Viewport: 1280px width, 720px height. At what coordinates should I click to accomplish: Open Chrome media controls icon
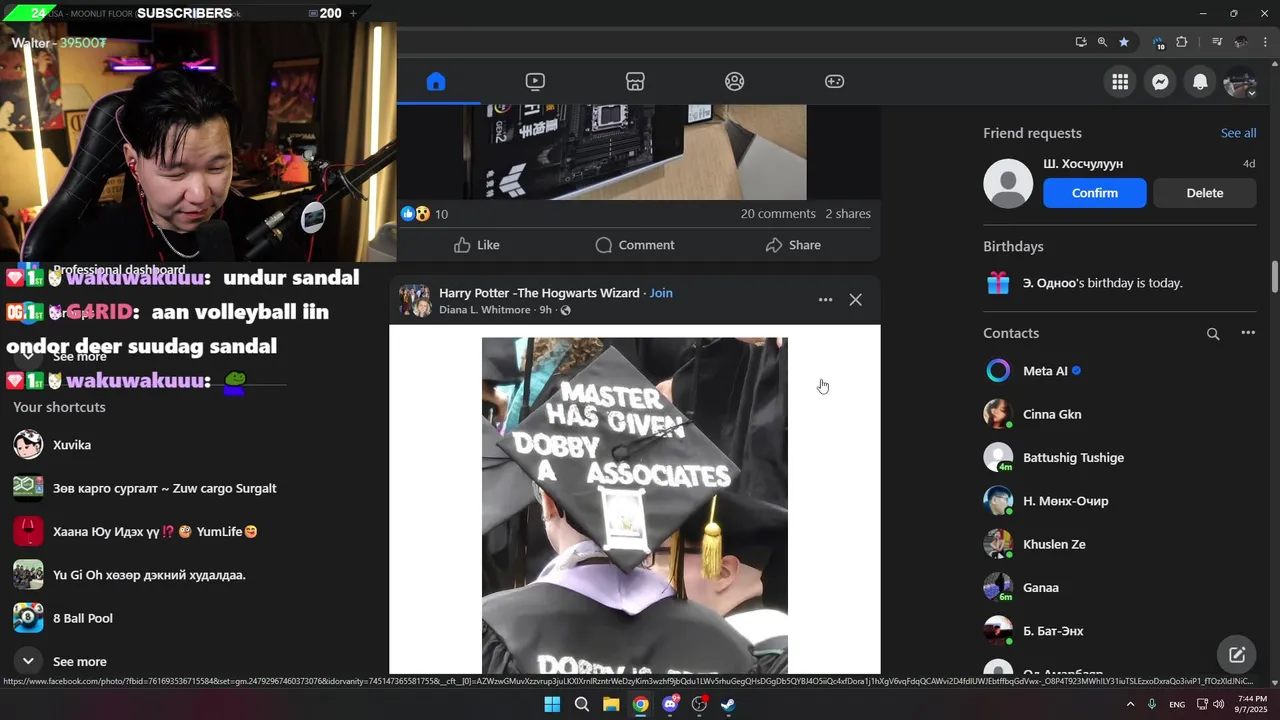(1217, 42)
